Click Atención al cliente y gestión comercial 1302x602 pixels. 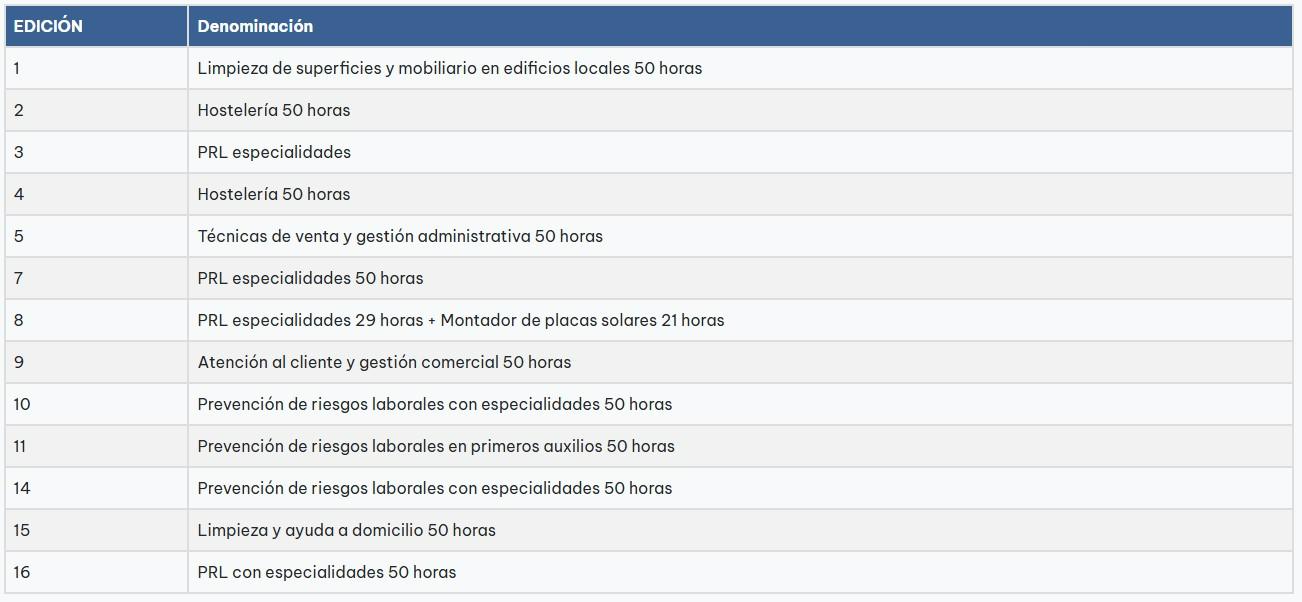[384, 363]
